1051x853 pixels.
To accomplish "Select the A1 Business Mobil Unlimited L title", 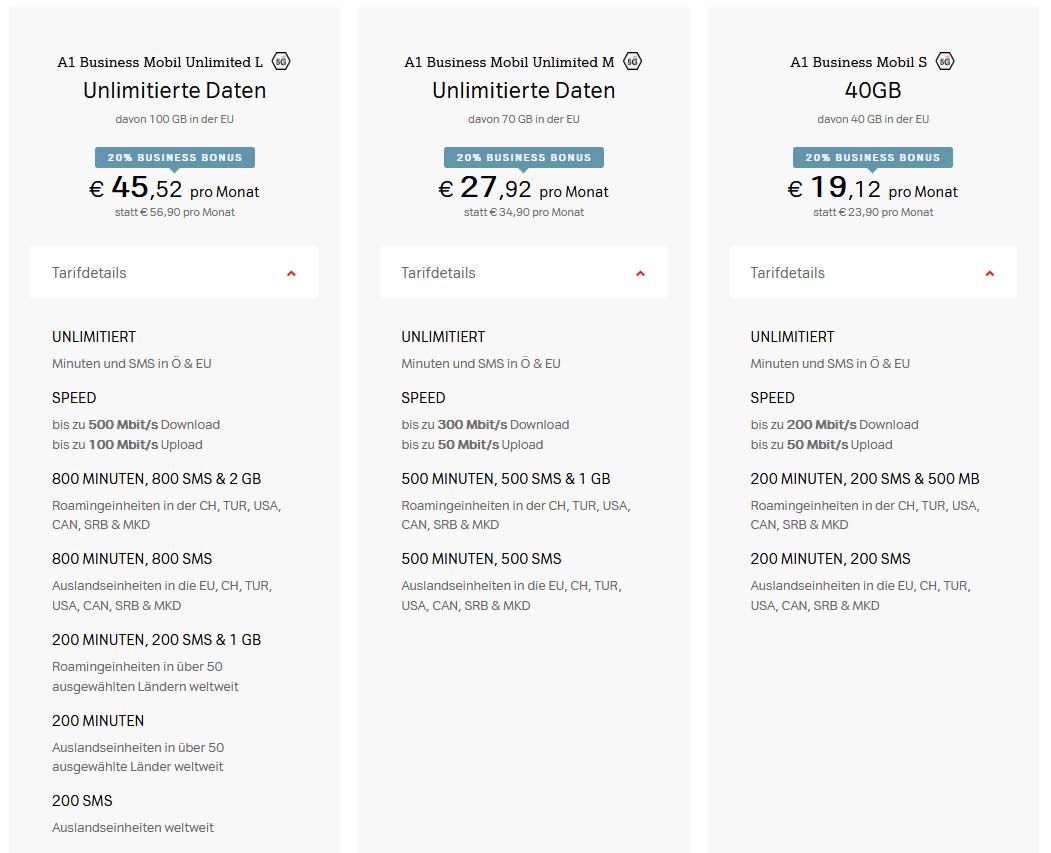I will pos(160,62).
